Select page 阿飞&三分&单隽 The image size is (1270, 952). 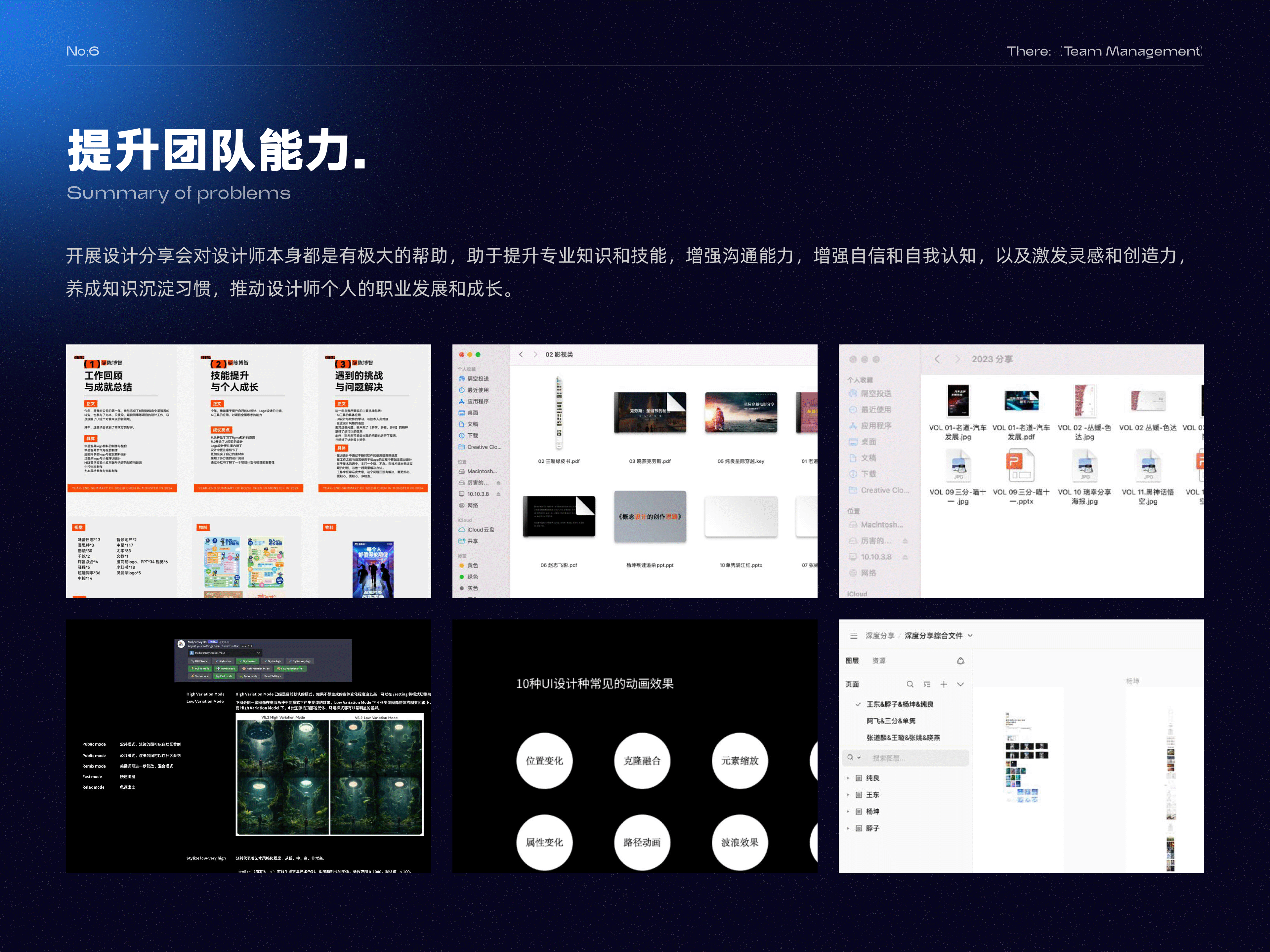[x=891, y=721]
